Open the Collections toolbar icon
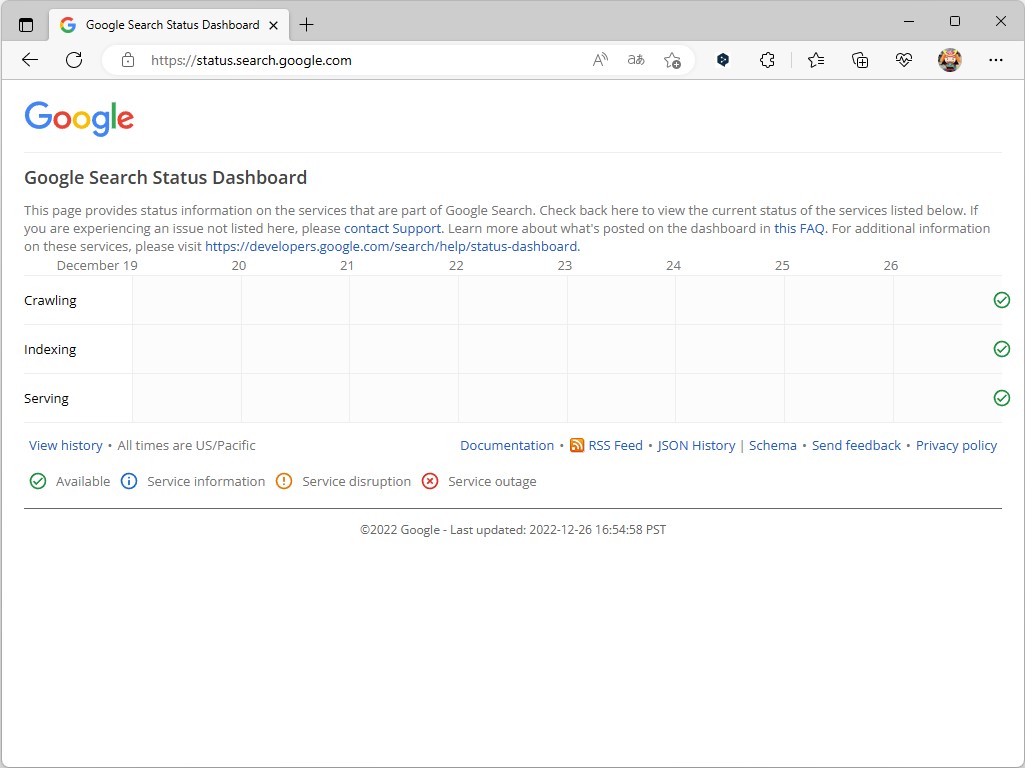Image resolution: width=1025 pixels, height=768 pixels. pyautogui.click(x=860, y=60)
